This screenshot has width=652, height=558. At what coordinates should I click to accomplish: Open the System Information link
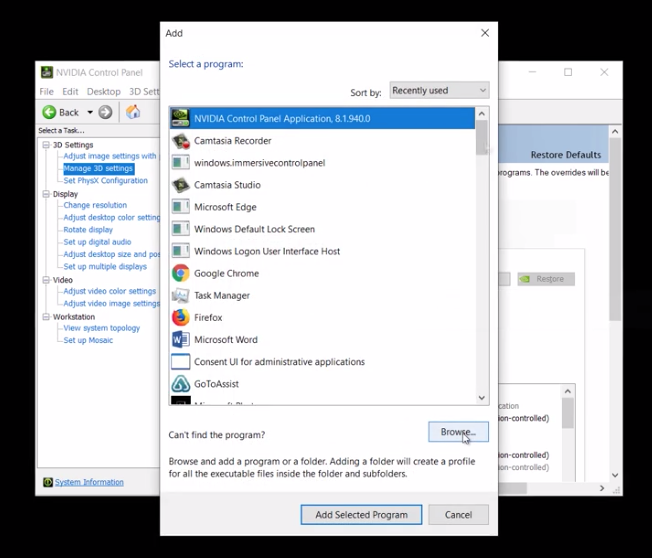click(x=89, y=482)
